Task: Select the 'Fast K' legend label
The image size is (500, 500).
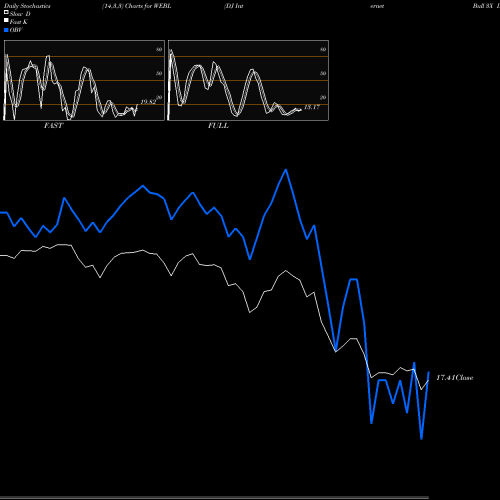Action: 19,22
